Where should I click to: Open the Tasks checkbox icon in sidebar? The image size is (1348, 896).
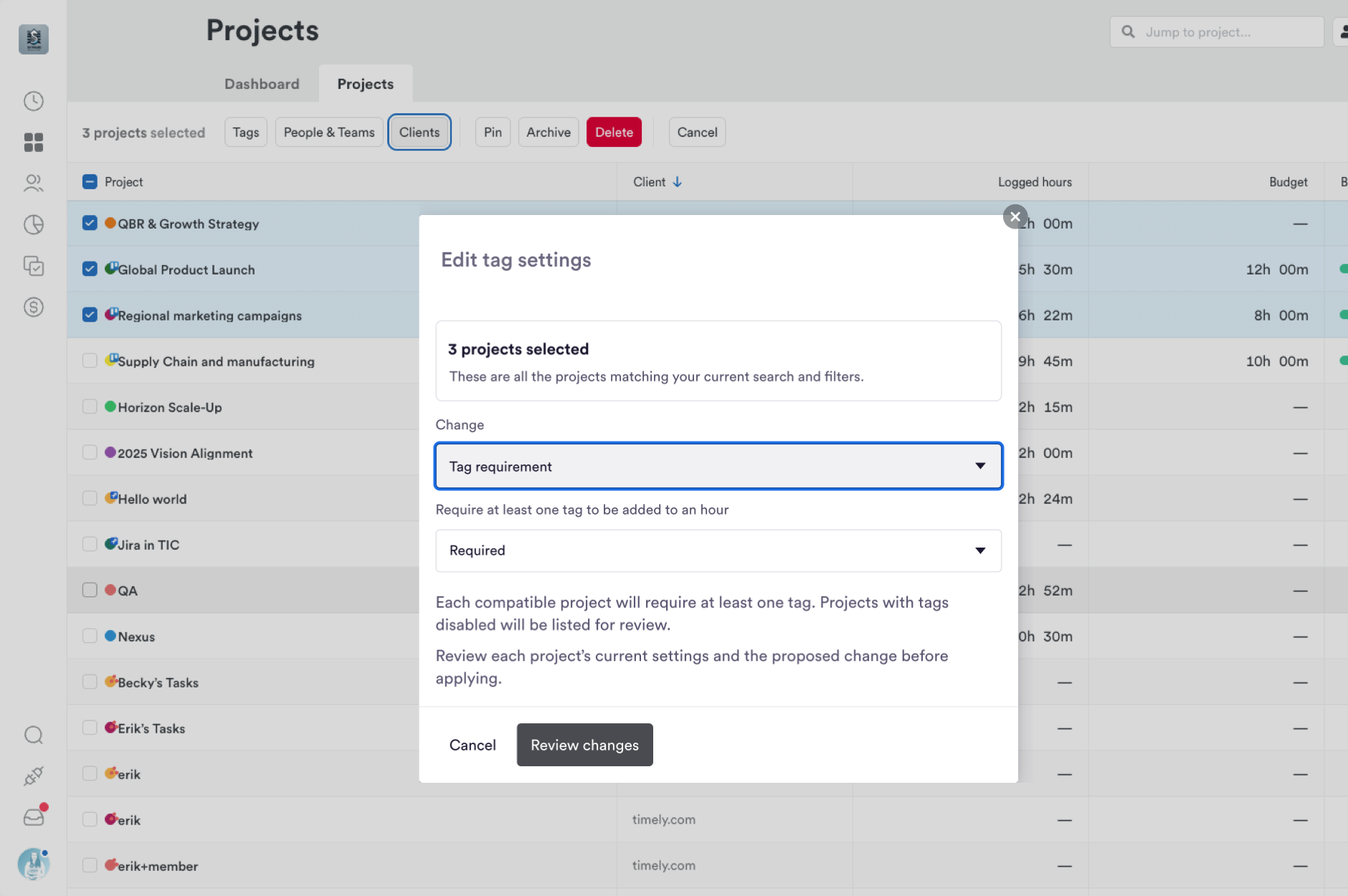[34, 266]
